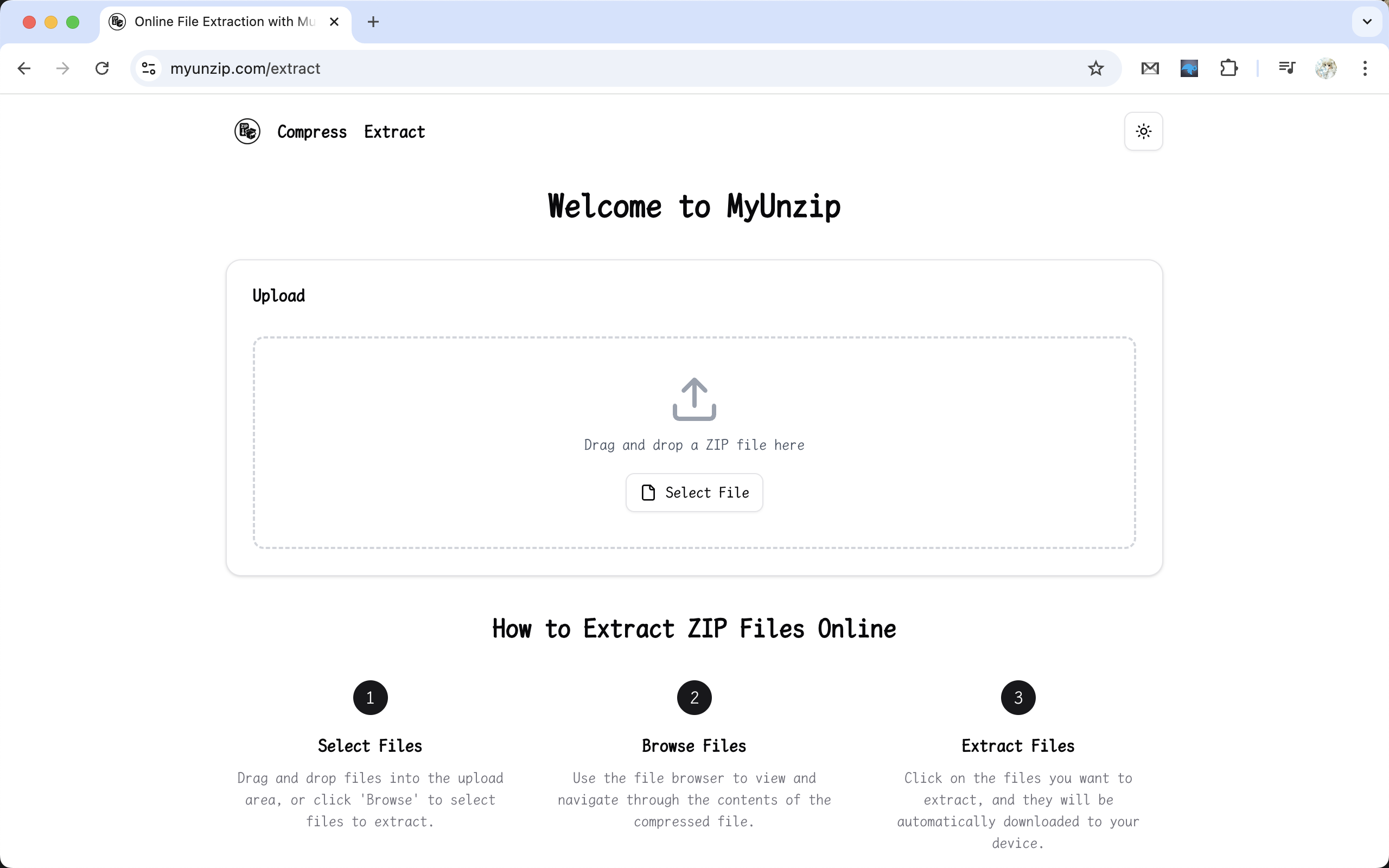Click the upload arrow icon in the drop zone
1389x868 pixels.
[x=694, y=399]
